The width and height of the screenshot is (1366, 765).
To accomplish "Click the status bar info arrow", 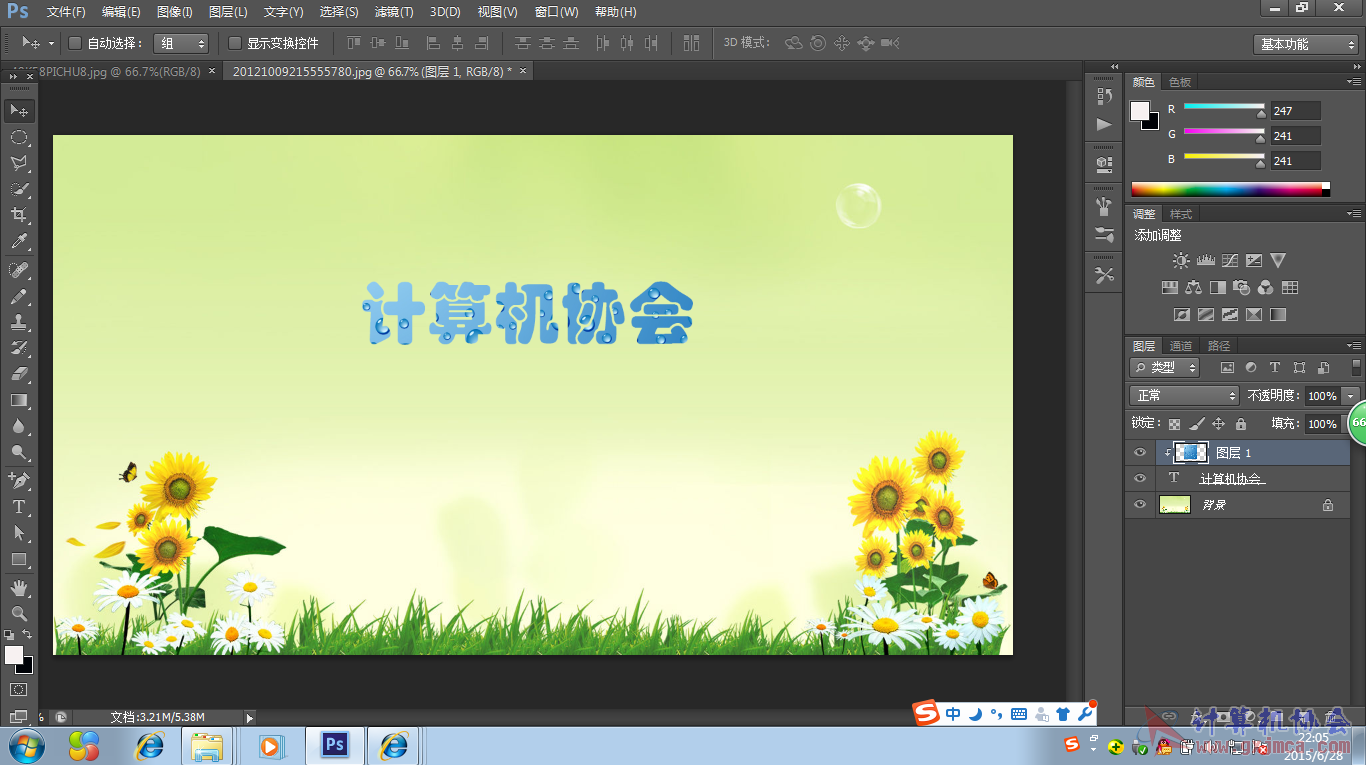I will (249, 717).
